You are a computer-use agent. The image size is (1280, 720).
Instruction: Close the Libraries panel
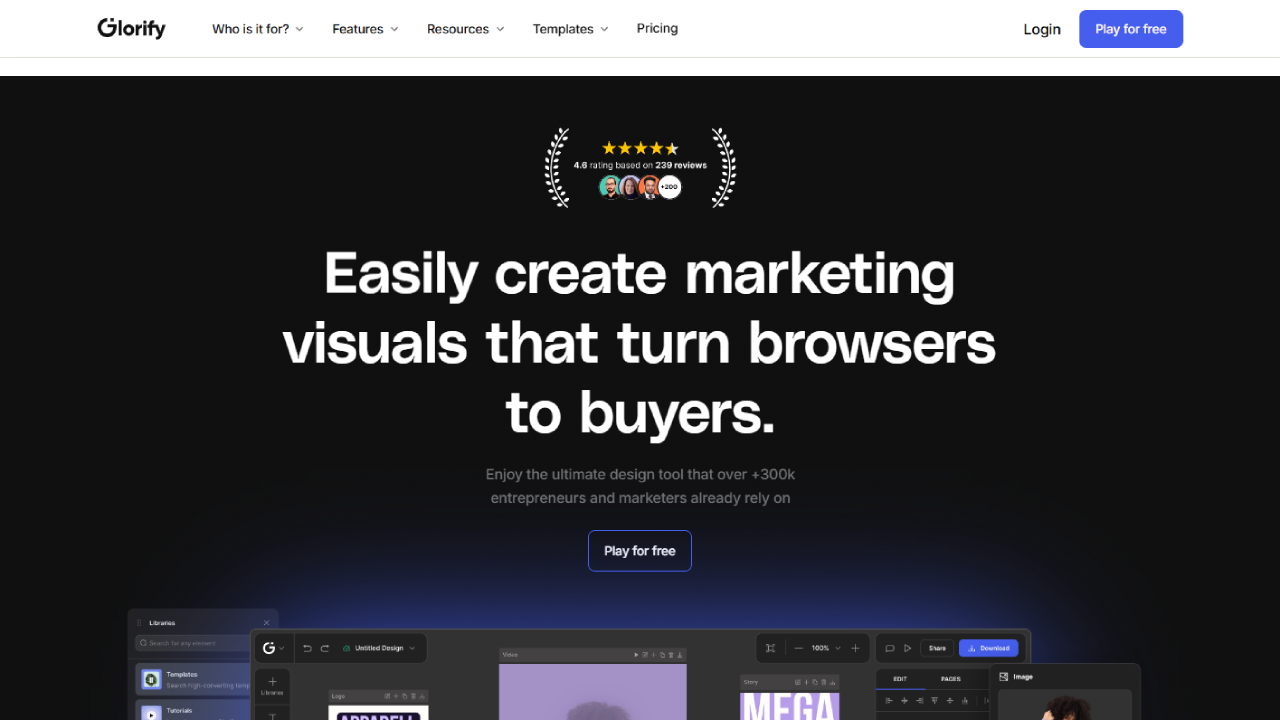[266, 623]
